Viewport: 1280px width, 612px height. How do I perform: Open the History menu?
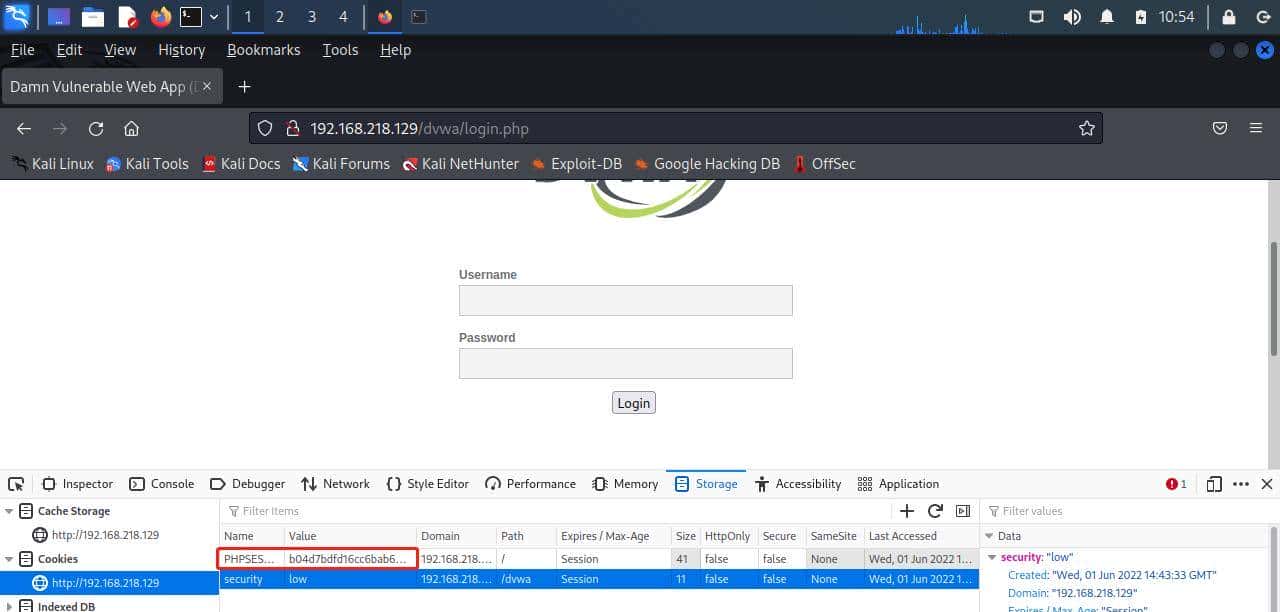pyautogui.click(x=181, y=50)
